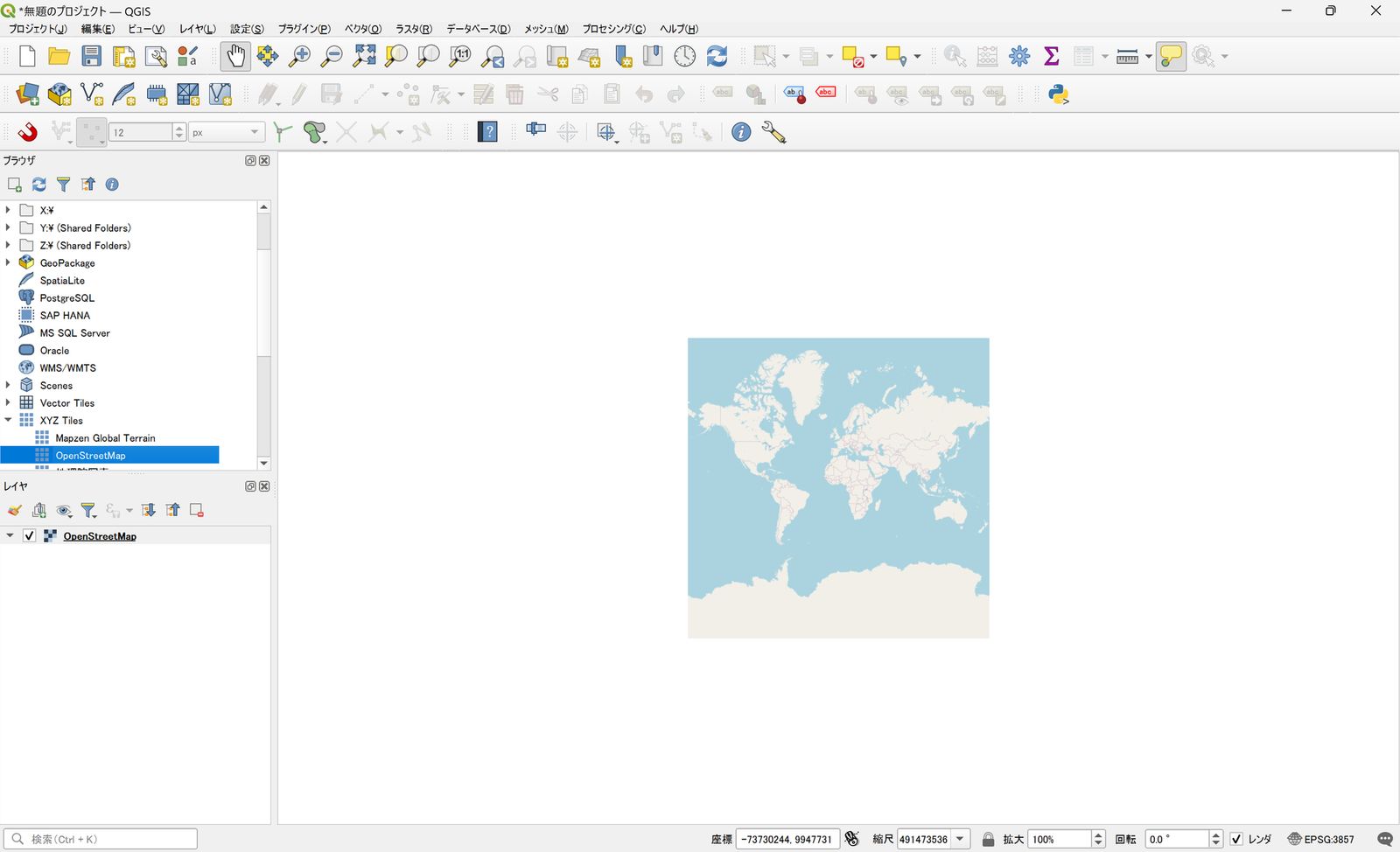This screenshot has height=852, width=1400.
Task: Toggle Map Tips speech balloon button
Action: tap(1171, 56)
